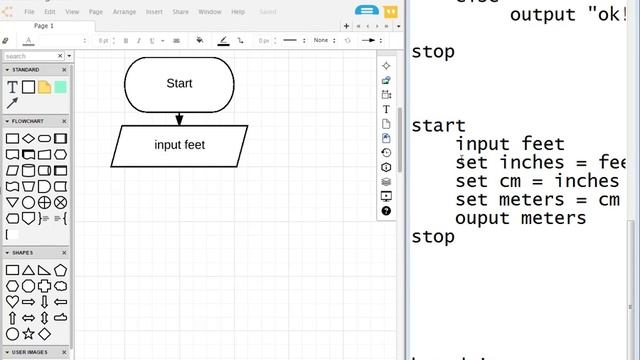Open the line color pencil tool
The image size is (640, 360).
click(x=223, y=40)
